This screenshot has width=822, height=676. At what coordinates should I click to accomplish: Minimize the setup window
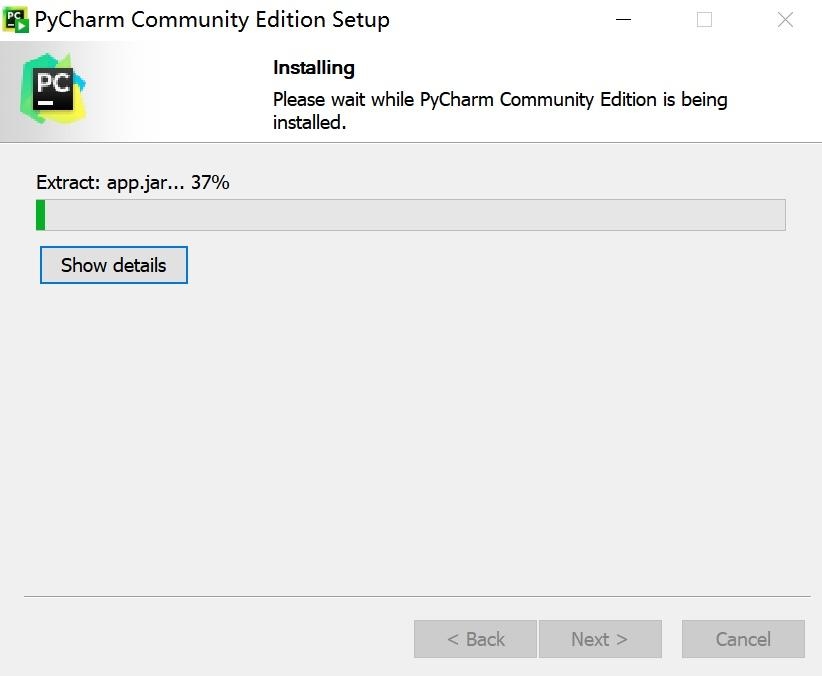(x=623, y=19)
